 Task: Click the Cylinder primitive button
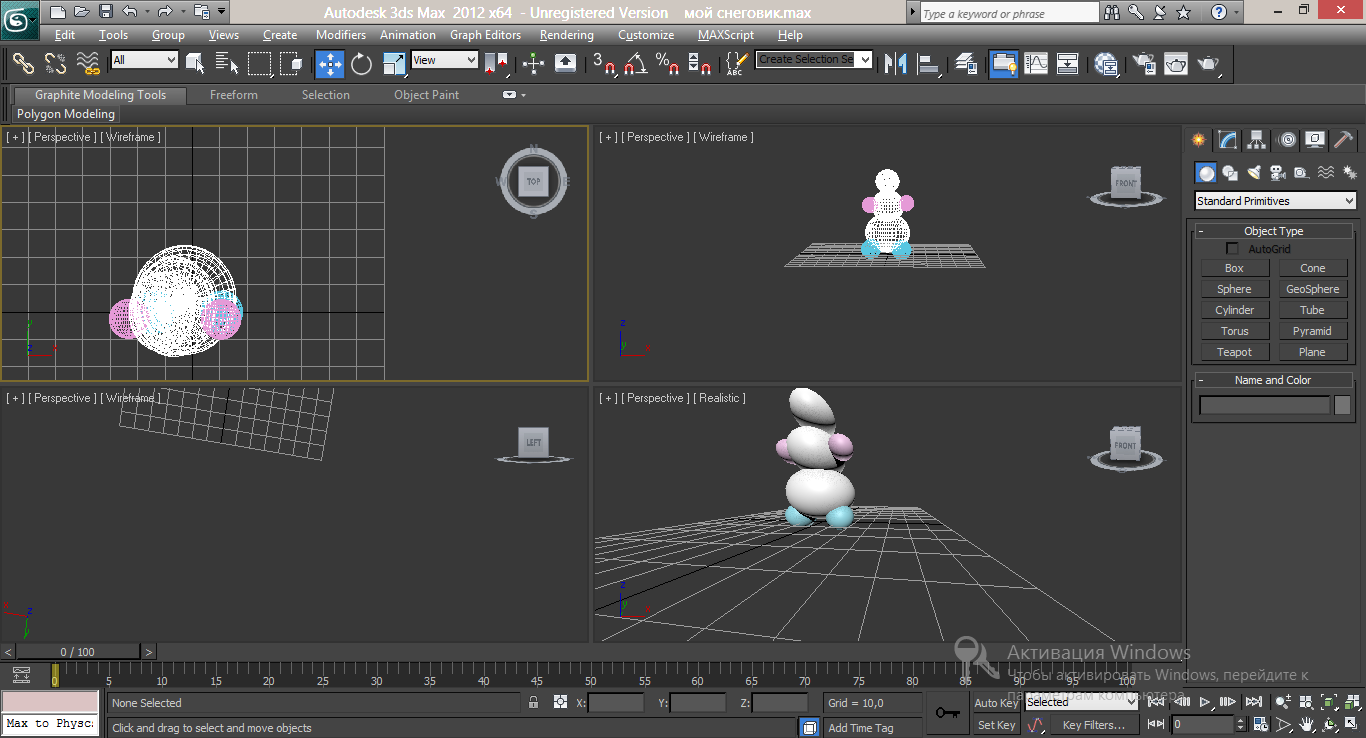coord(1234,310)
